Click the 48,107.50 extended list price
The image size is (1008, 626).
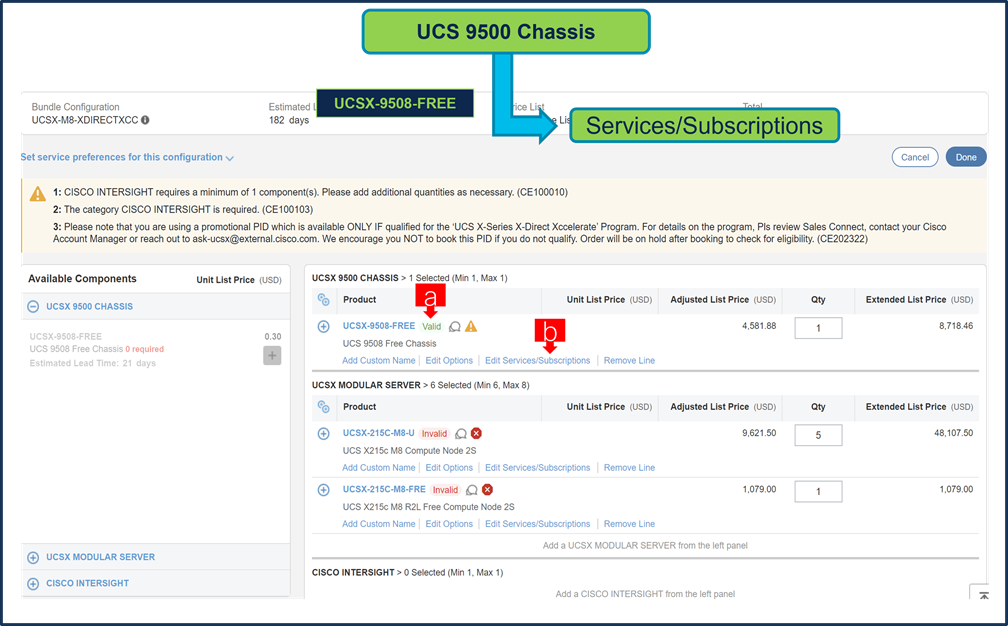click(x=953, y=433)
